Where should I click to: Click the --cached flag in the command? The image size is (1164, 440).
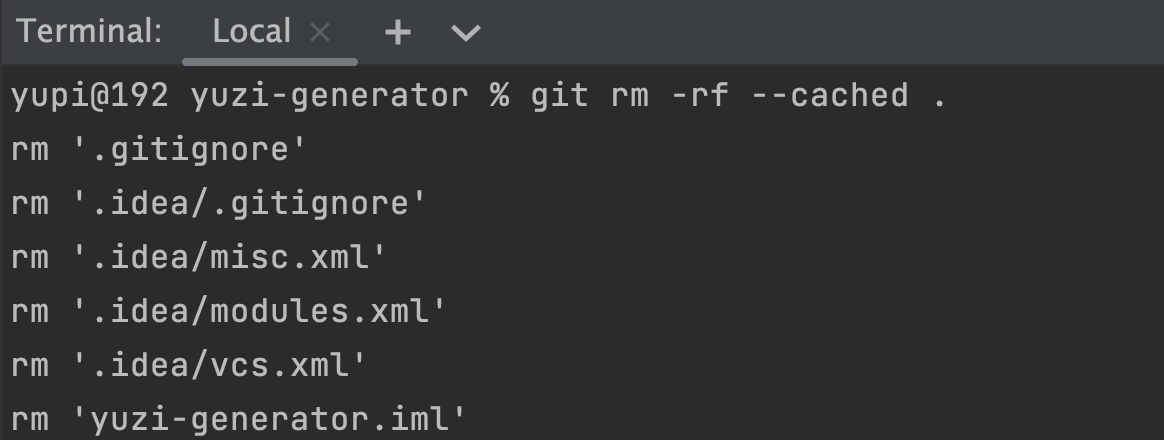[828, 96]
